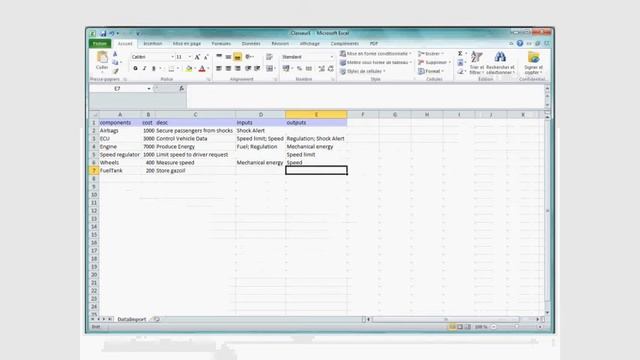
Task: Toggle align middle vertically
Action: click(228, 57)
